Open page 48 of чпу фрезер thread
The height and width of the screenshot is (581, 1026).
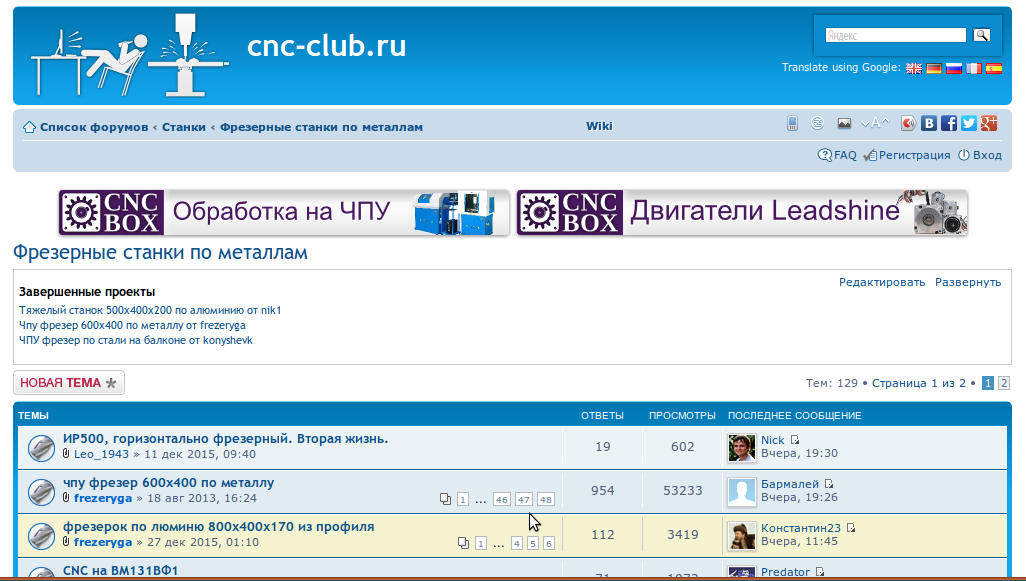coord(546,499)
